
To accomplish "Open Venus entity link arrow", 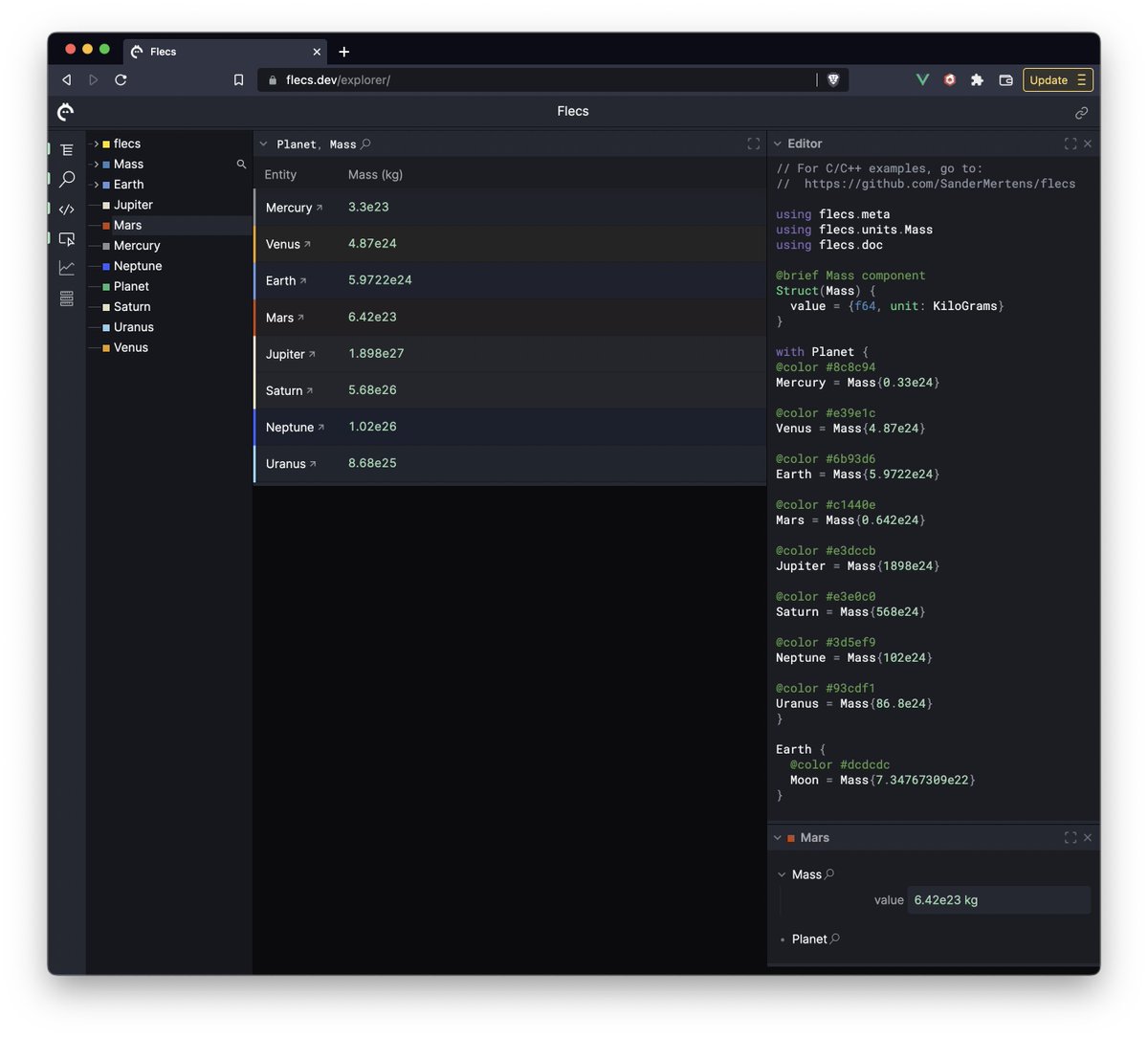I will pyautogui.click(x=307, y=244).
